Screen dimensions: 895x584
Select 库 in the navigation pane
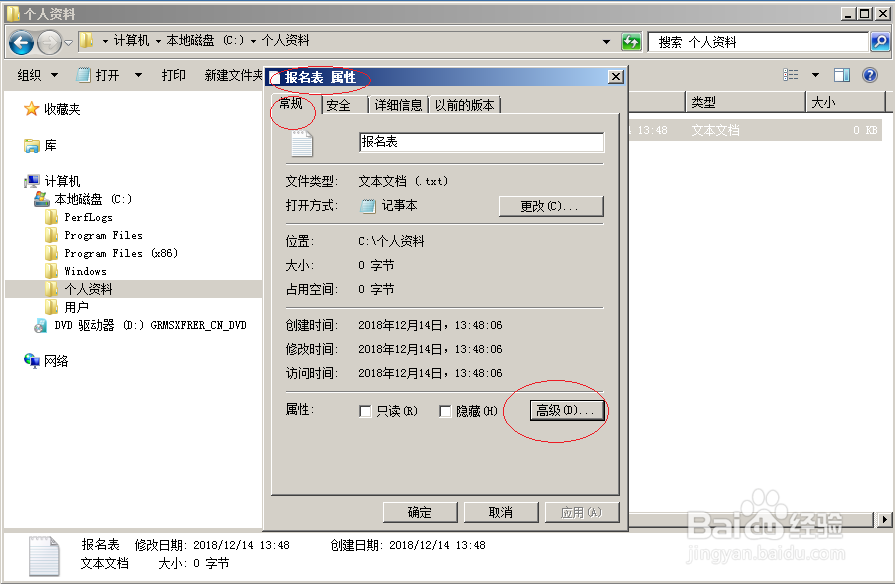(51, 146)
